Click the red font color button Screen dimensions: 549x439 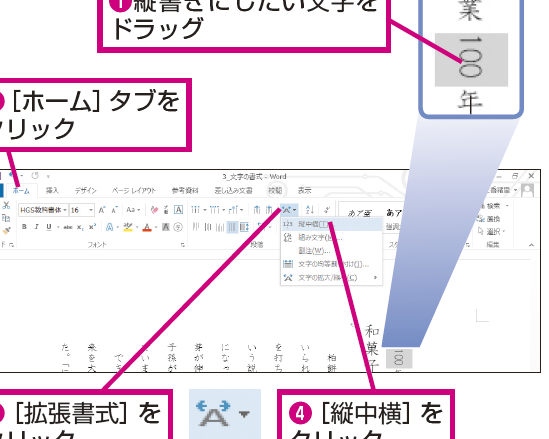pos(147,227)
